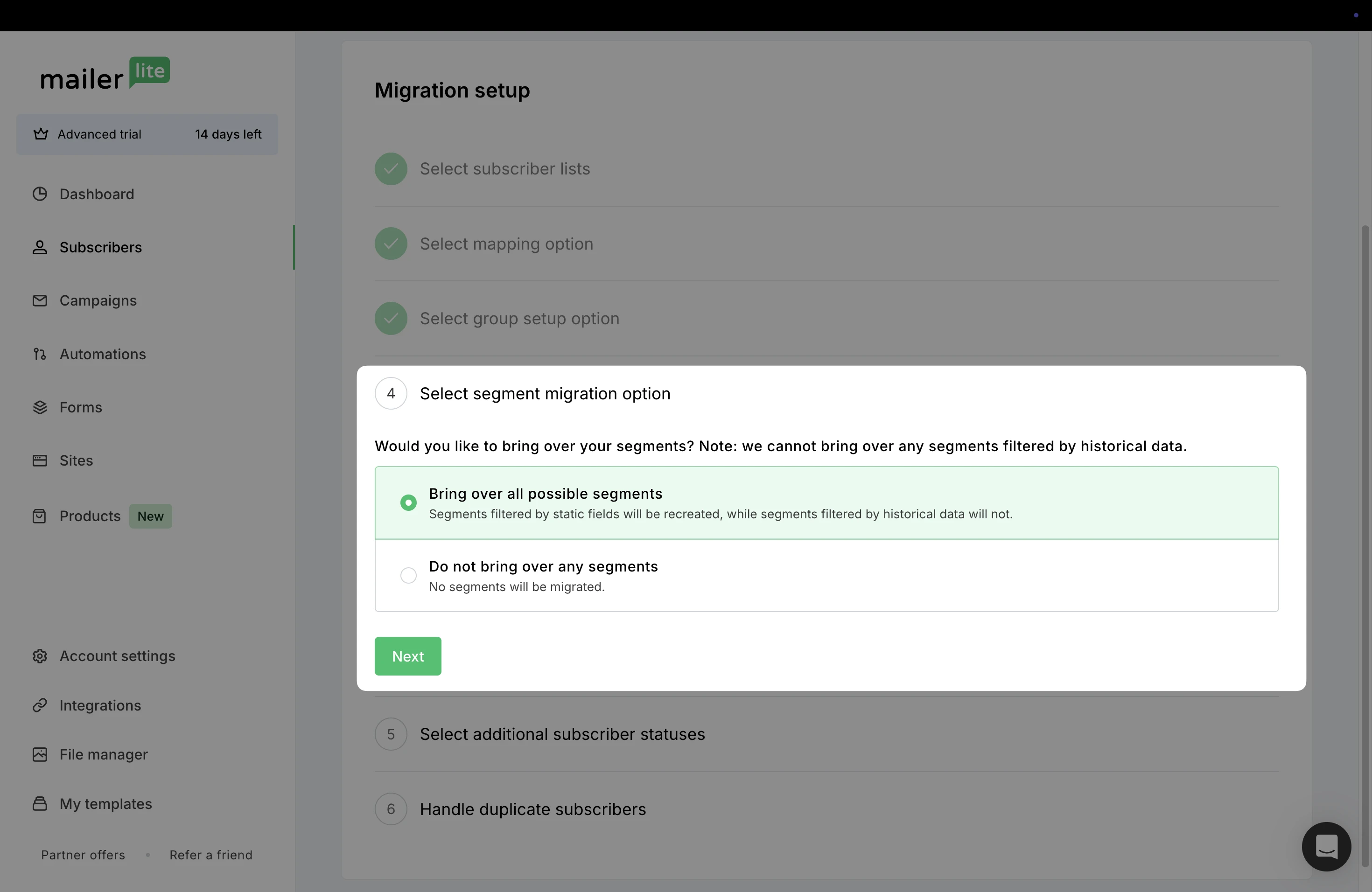Screen dimensions: 1372x892
Task: Click the Campaigns envelope icon
Action: coord(40,300)
